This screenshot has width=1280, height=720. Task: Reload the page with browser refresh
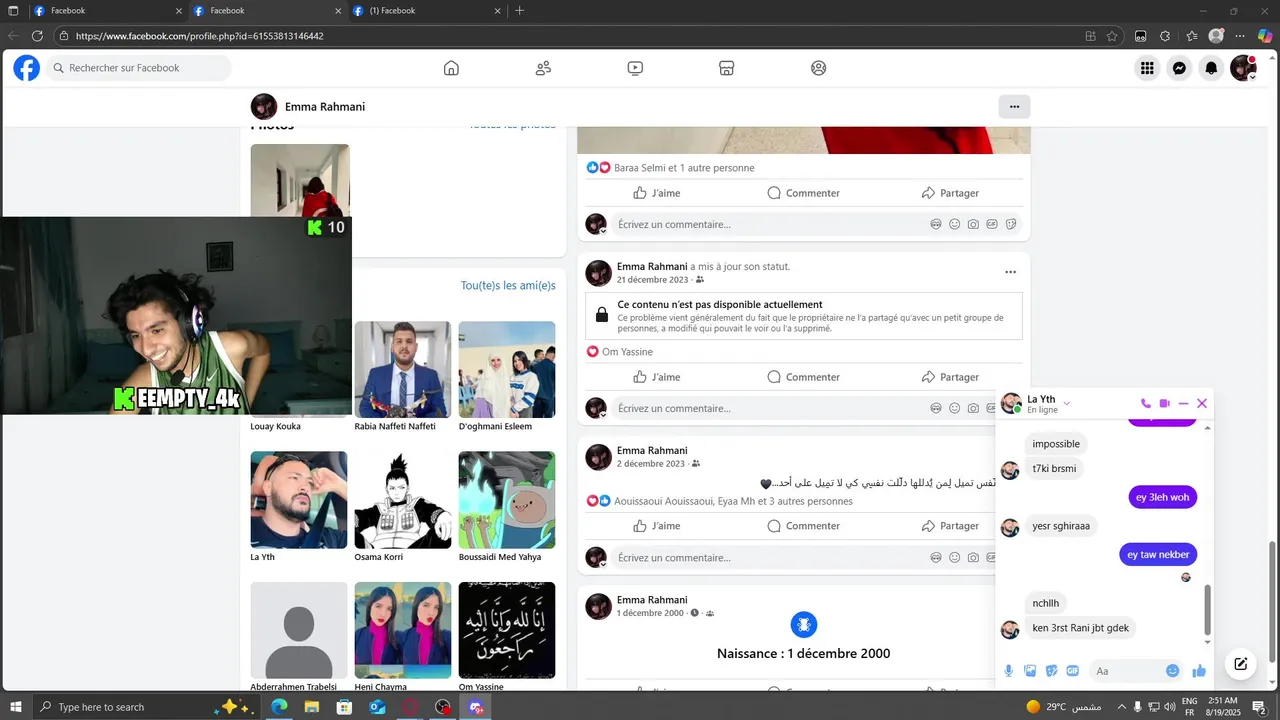click(x=38, y=36)
